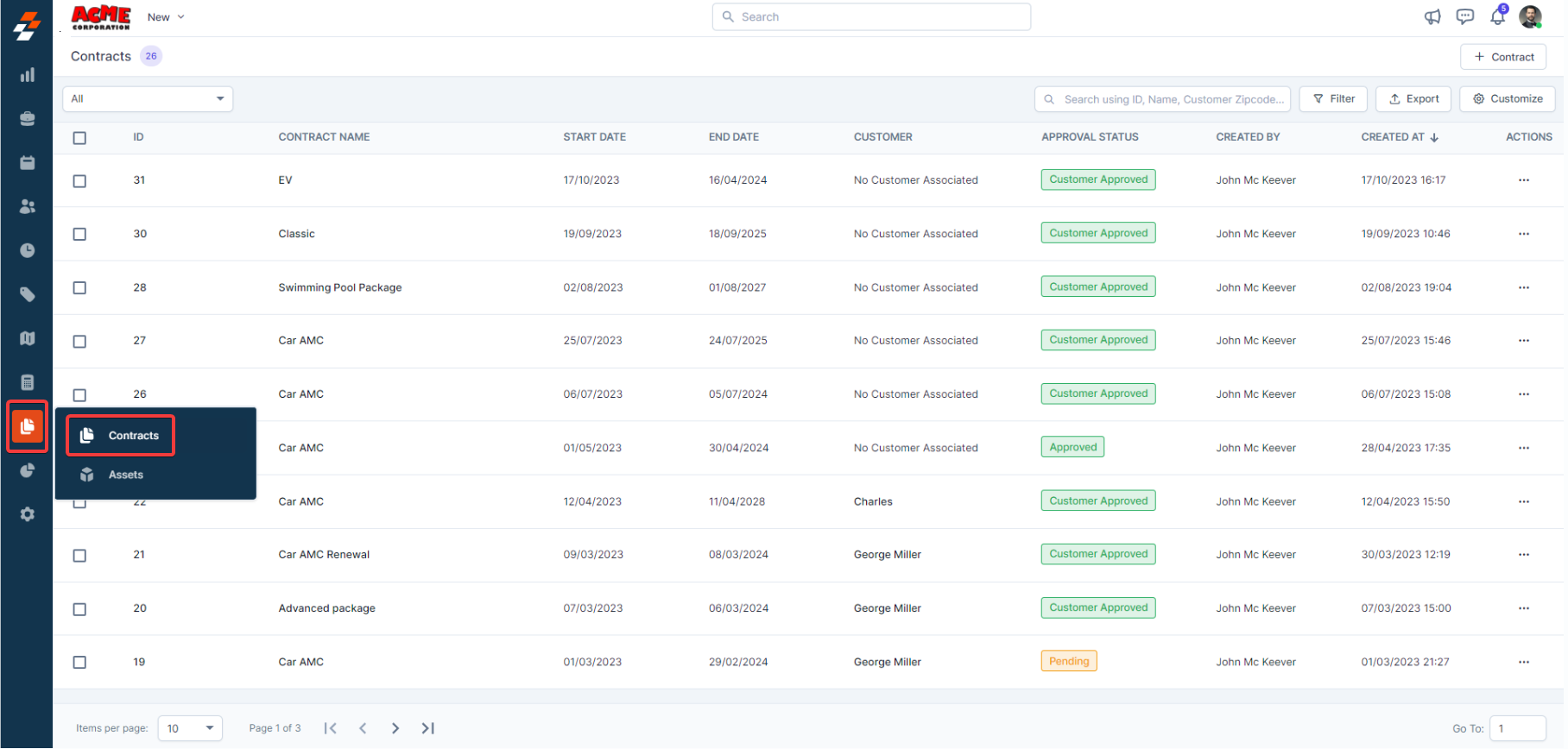Go to the last page arrow
Image resolution: width=1568 pixels, height=749 pixels.
[427, 728]
